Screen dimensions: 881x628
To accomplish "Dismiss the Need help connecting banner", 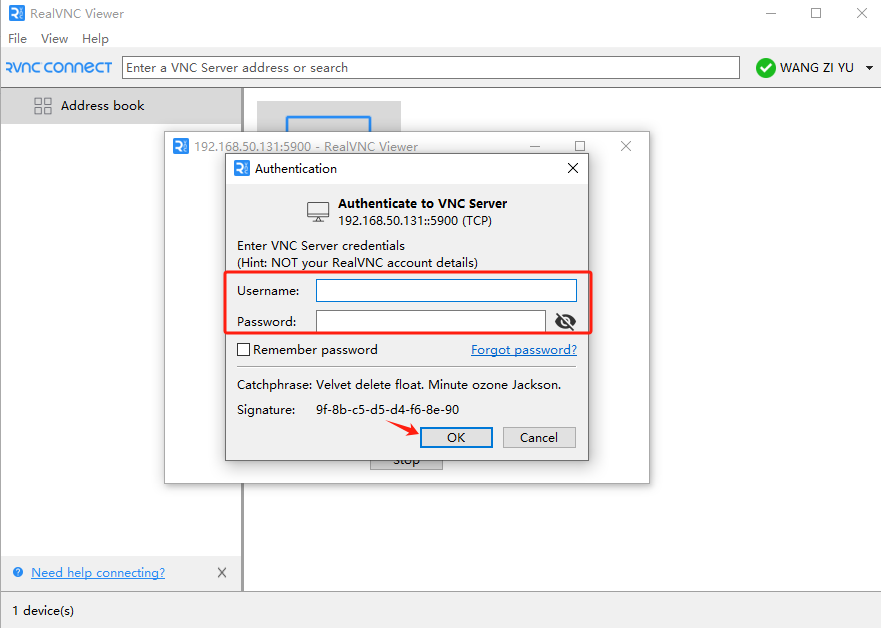I will tap(222, 572).
